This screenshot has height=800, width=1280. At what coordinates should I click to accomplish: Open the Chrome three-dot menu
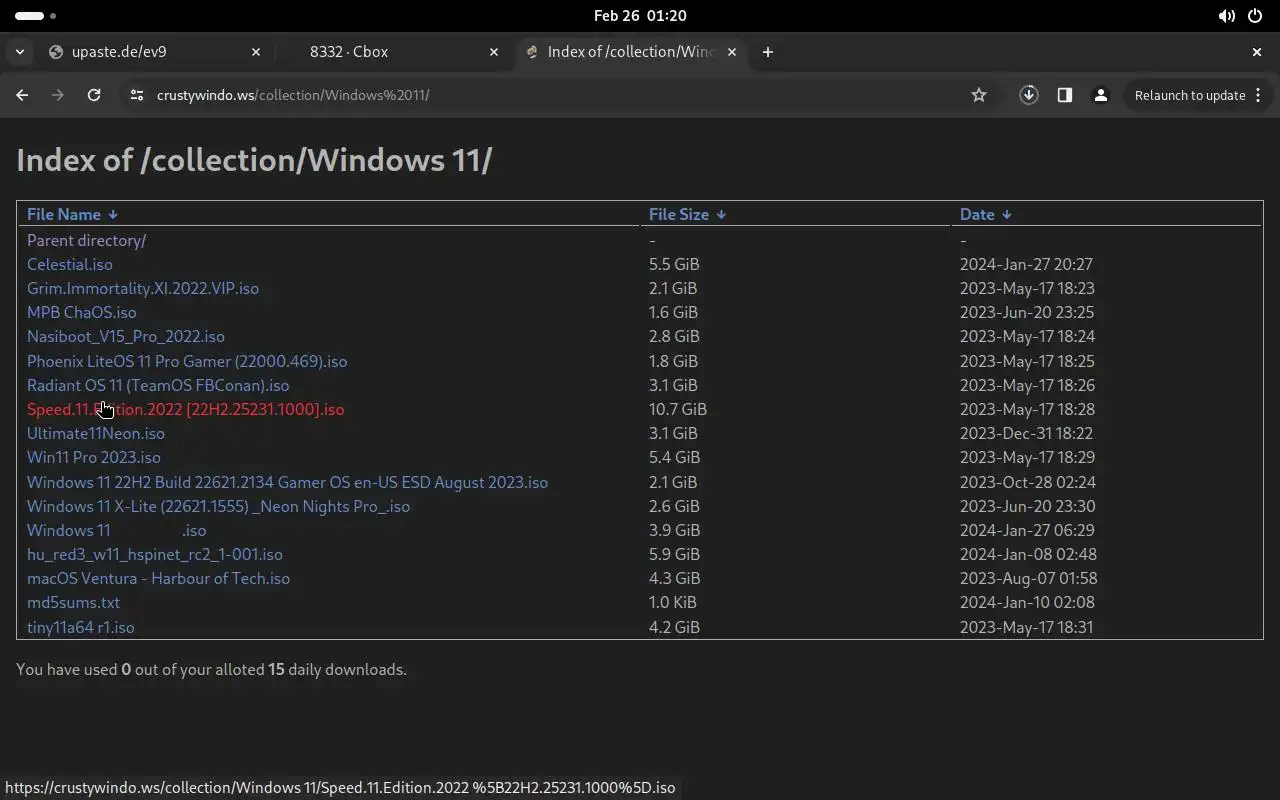pyautogui.click(x=1258, y=95)
